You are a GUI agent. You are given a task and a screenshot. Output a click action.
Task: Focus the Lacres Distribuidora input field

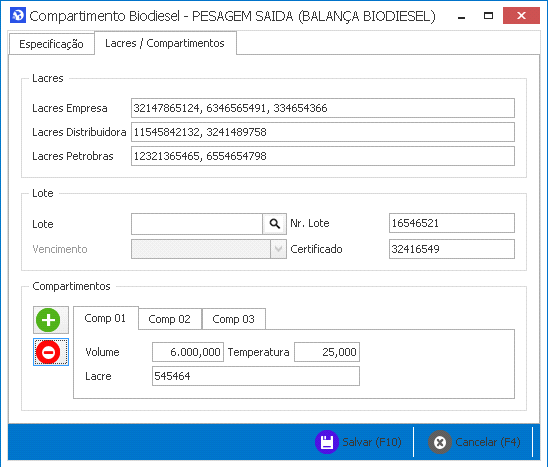[x=323, y=132]
